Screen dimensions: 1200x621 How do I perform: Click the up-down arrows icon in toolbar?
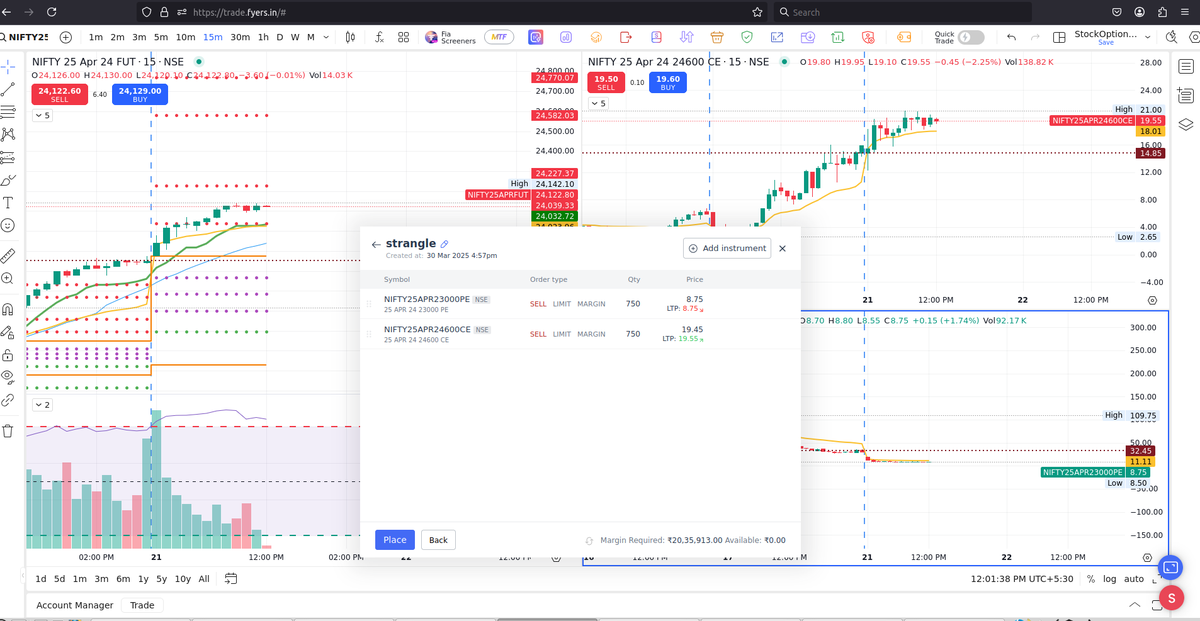tap(687, 37)
